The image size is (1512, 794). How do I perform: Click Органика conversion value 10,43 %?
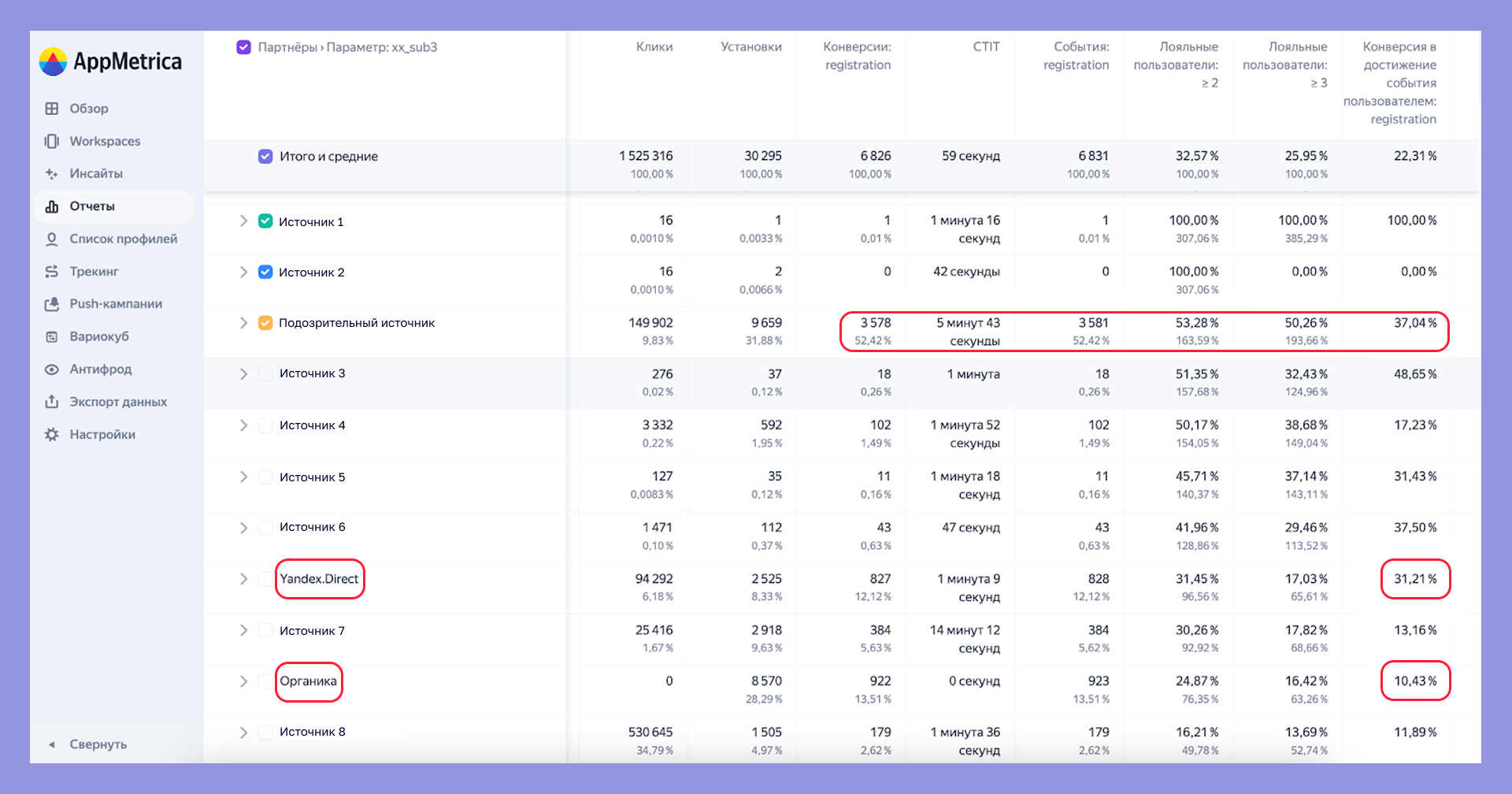point(1415,681)
